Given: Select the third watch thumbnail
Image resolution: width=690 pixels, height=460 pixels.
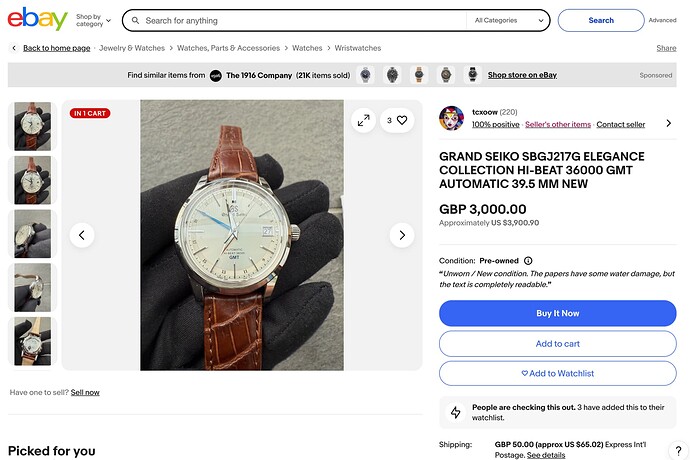Looking at the screenshot, I should tap(33, 234).
